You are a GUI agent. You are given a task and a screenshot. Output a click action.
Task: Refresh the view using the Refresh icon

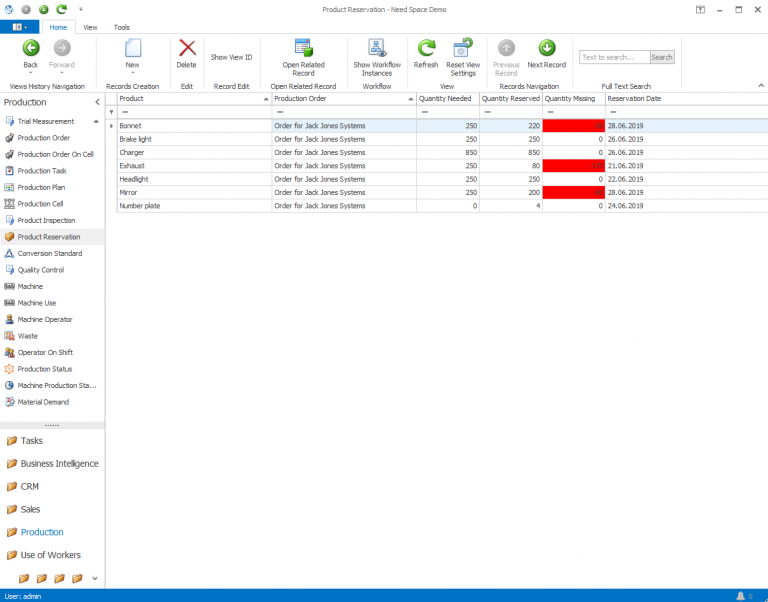click(x=426, y=48)
